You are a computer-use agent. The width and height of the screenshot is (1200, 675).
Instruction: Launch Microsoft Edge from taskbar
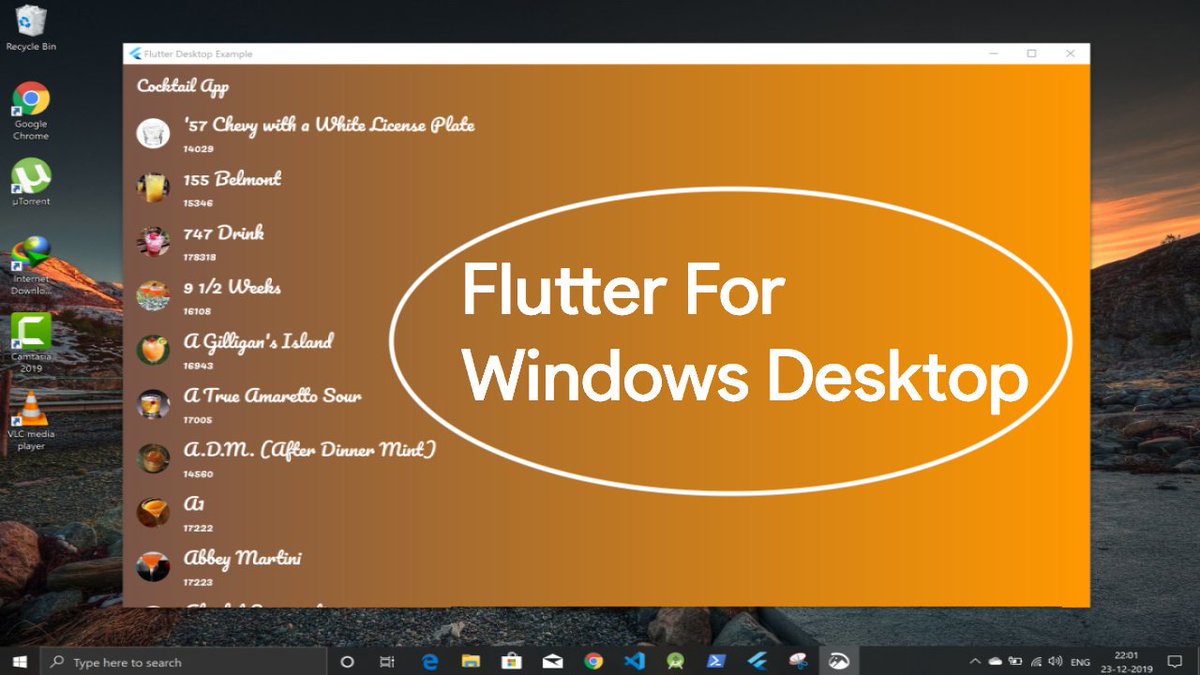pos(431,661)
